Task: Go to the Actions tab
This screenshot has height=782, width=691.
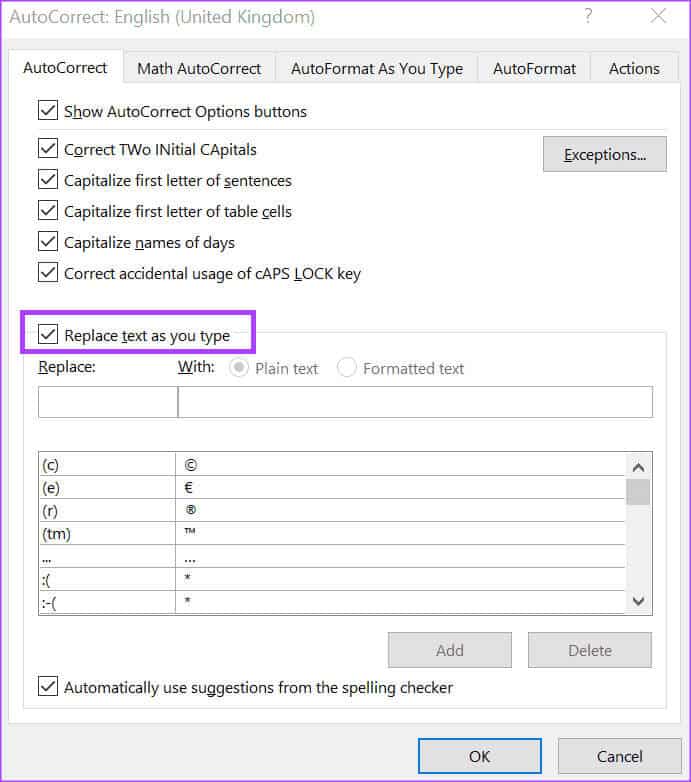Action: click(x=634, y=68)
